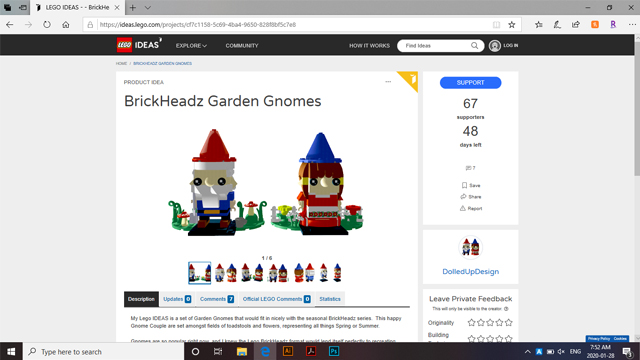Click the LEGO logo in the header

[124, 45]
